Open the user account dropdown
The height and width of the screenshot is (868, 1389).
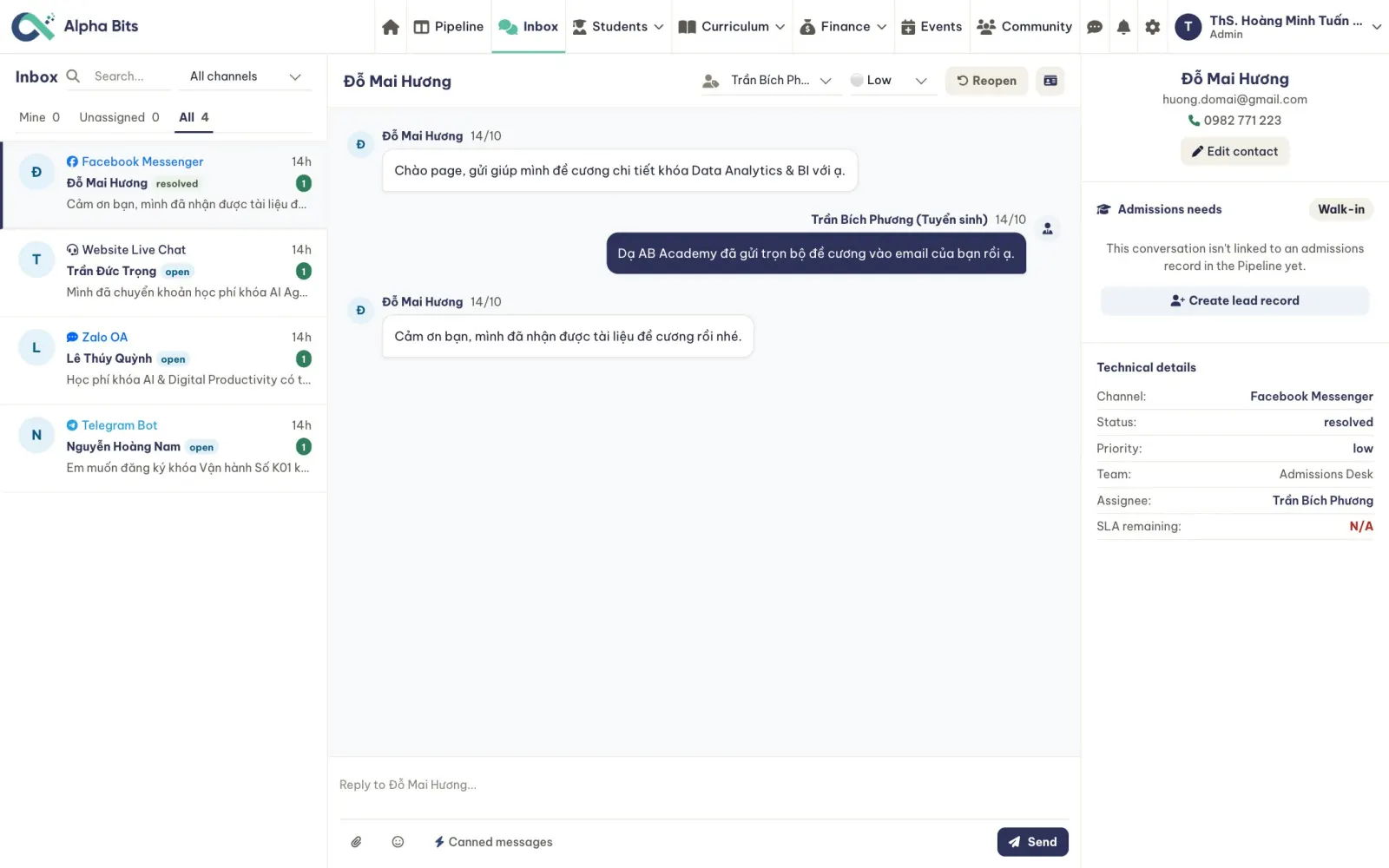click(x=1278, y=27)
